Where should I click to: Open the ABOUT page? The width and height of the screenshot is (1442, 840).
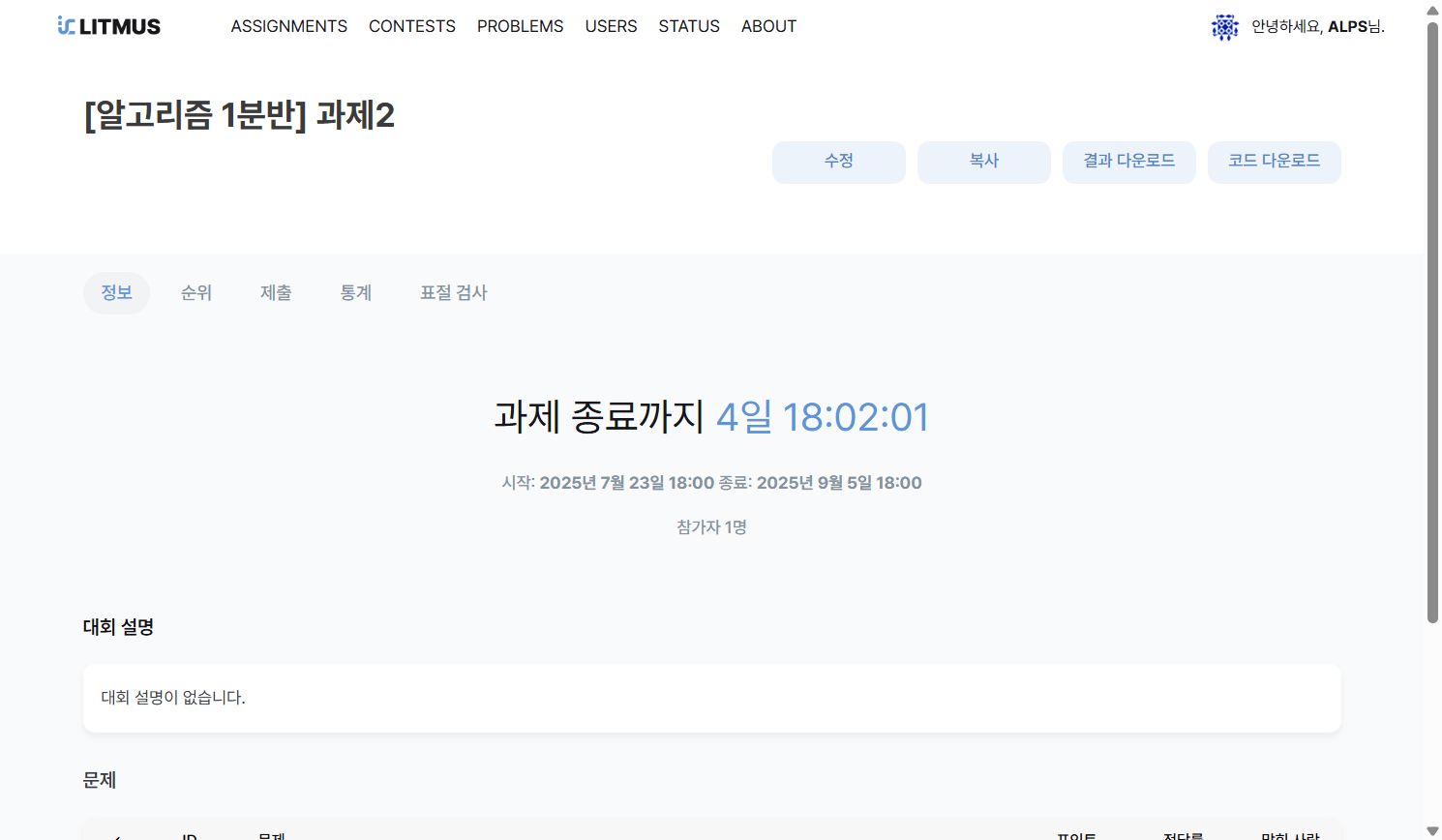[x=768, y=26]
